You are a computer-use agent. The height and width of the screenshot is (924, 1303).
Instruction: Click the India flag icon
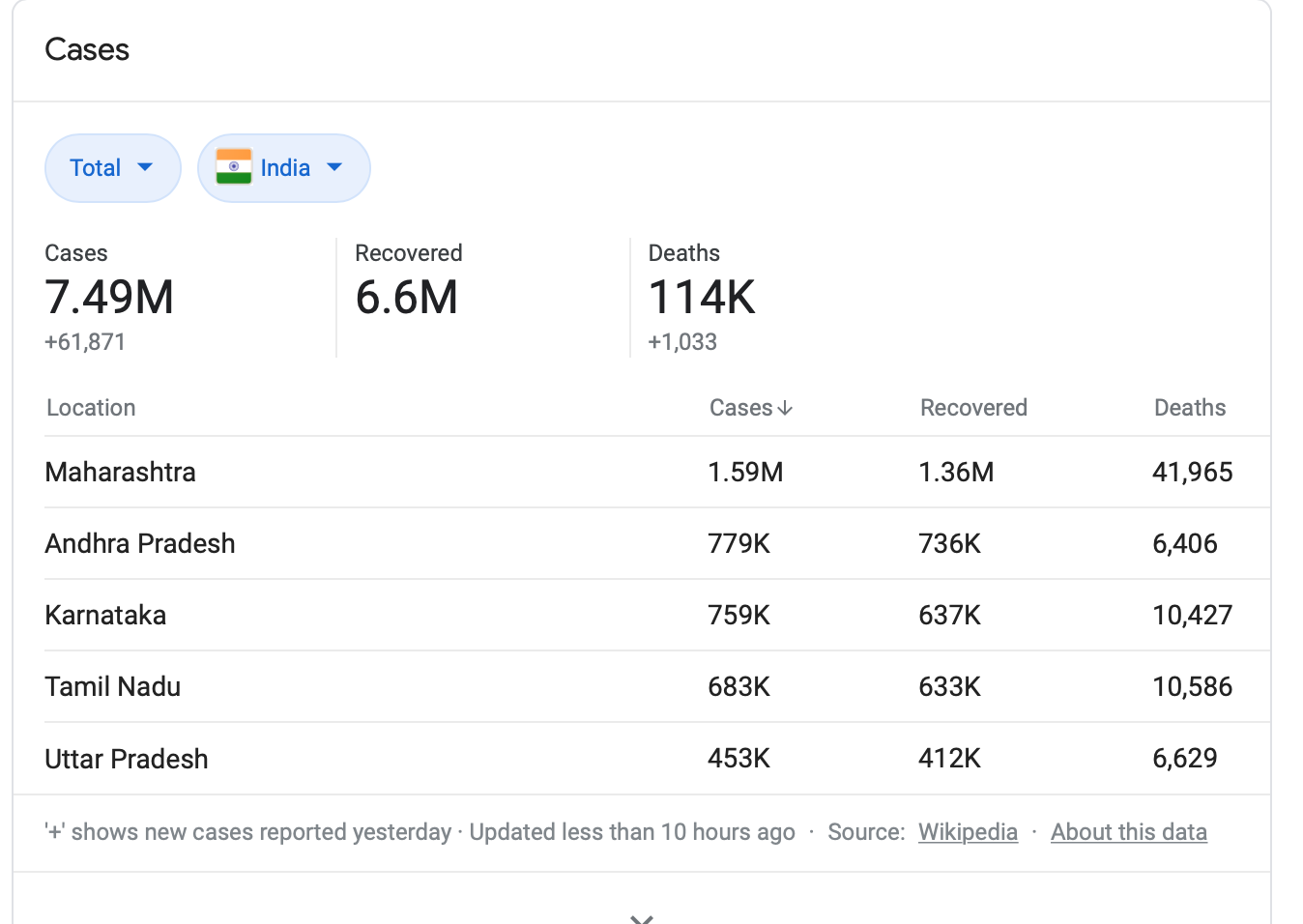(234, 167)
